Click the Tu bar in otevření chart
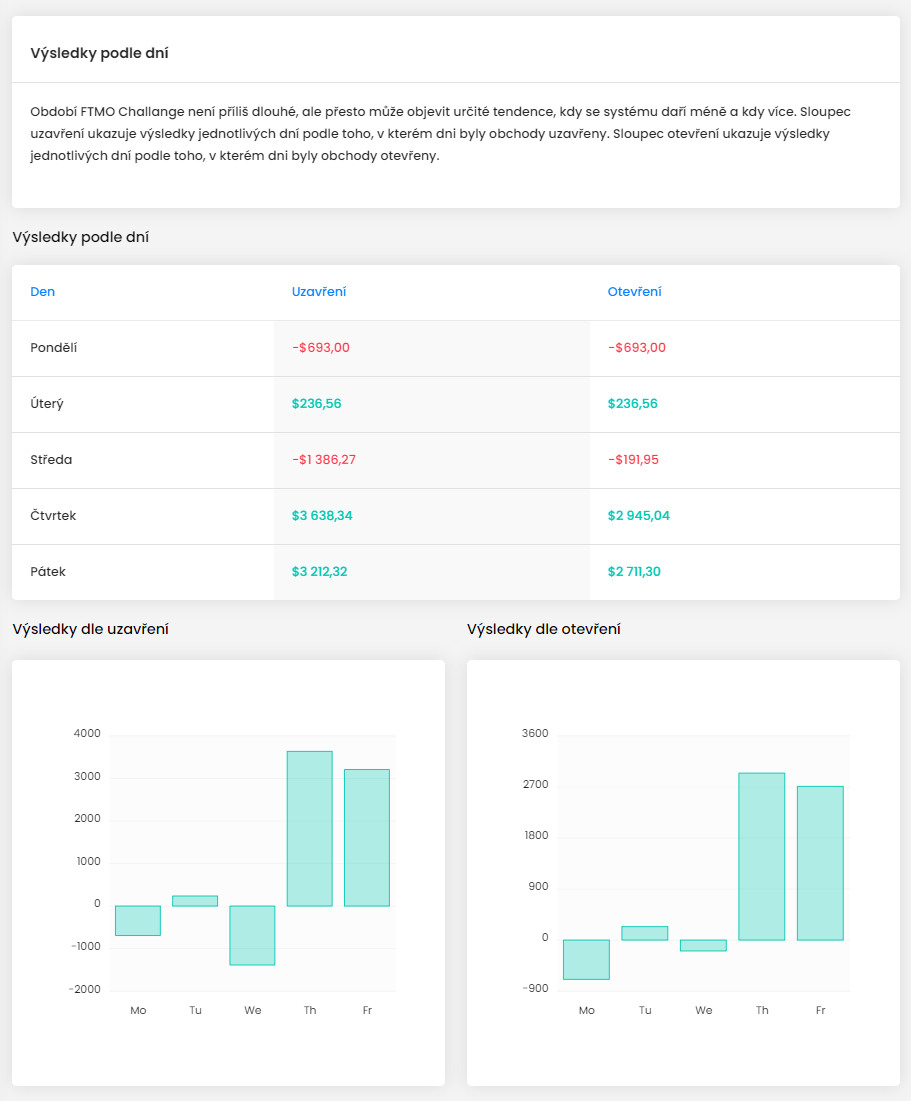The image size is (911, 1101). 645,933
